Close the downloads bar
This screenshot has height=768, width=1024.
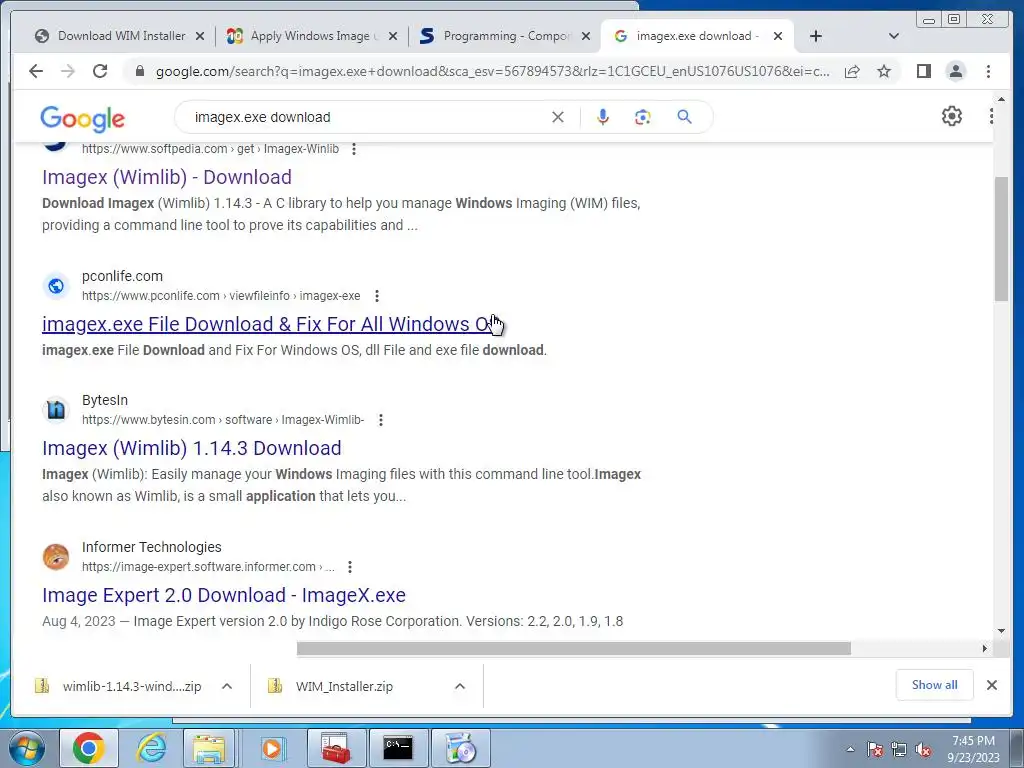(x=991, y=685)
